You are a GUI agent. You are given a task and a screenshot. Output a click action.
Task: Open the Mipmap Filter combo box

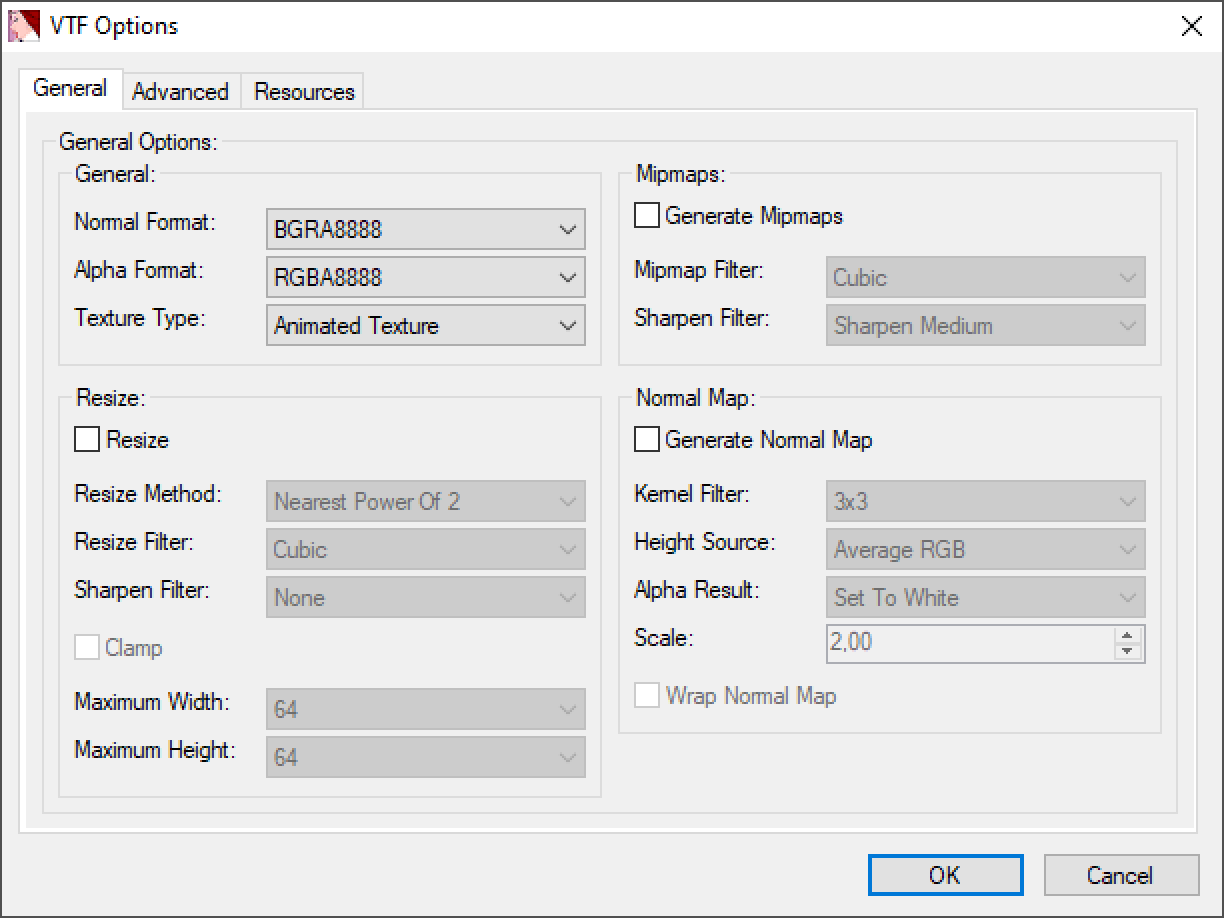[x=986, y=278]
